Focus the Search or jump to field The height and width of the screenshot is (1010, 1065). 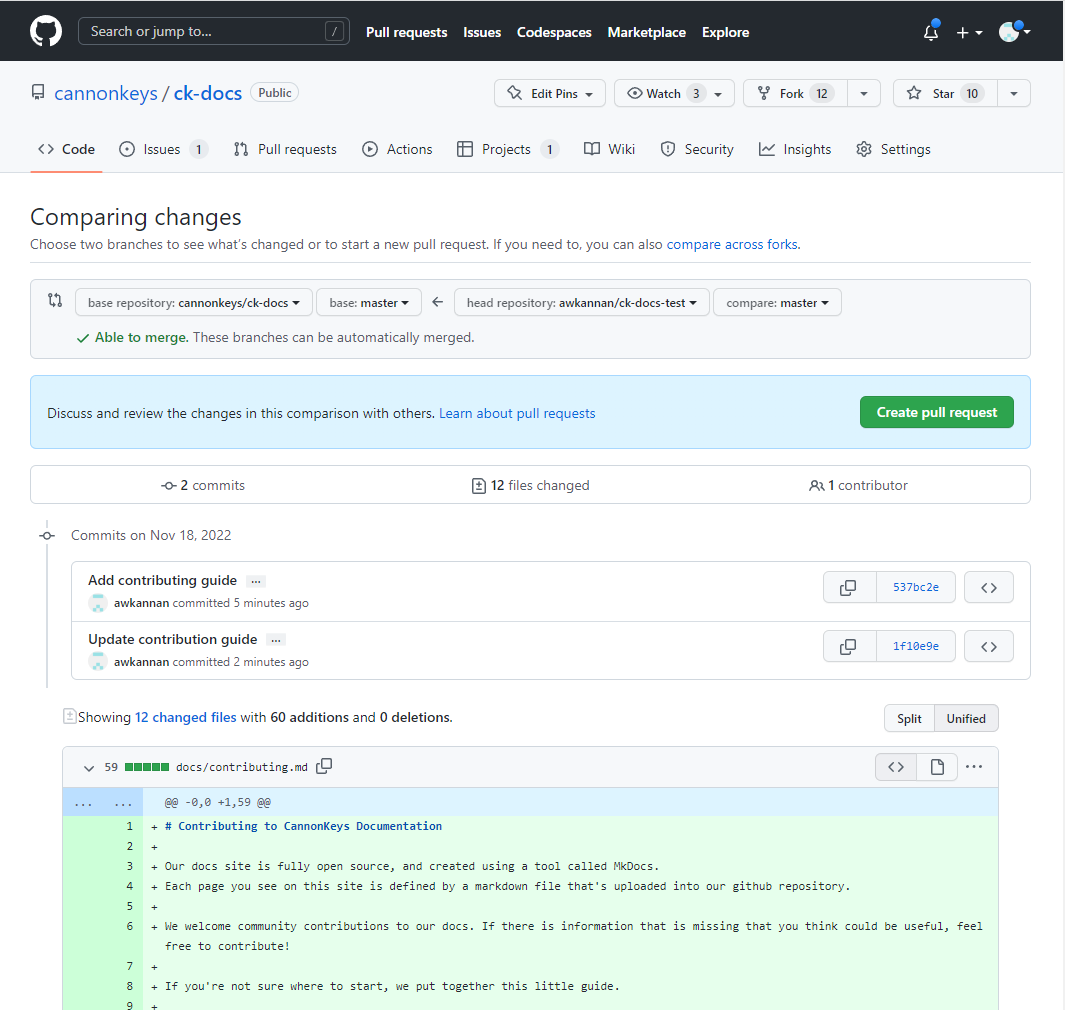pyautogui.click(x=213, y=31)
